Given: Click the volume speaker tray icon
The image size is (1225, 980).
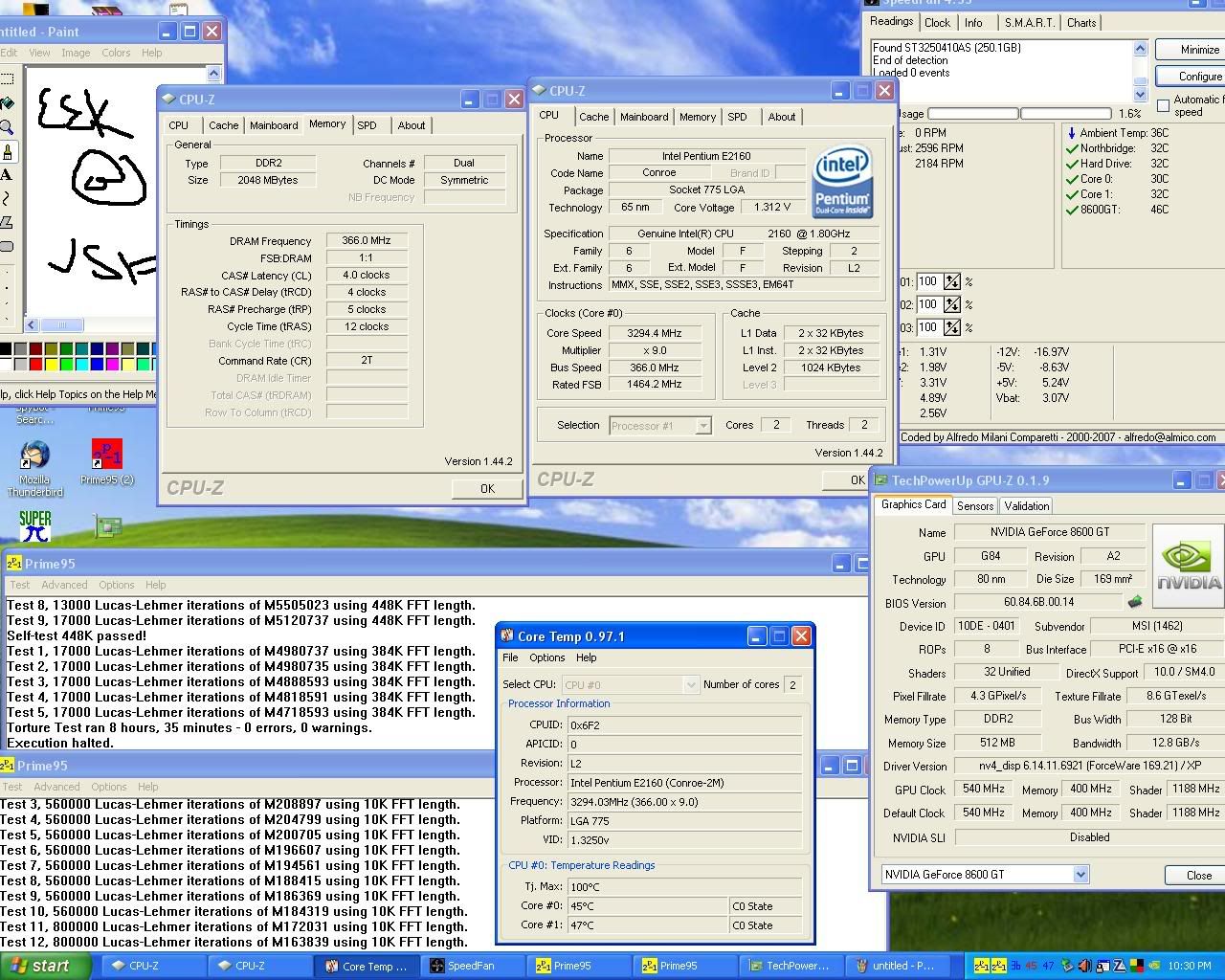Looking at the screenshot, I should coord(1084,966).
